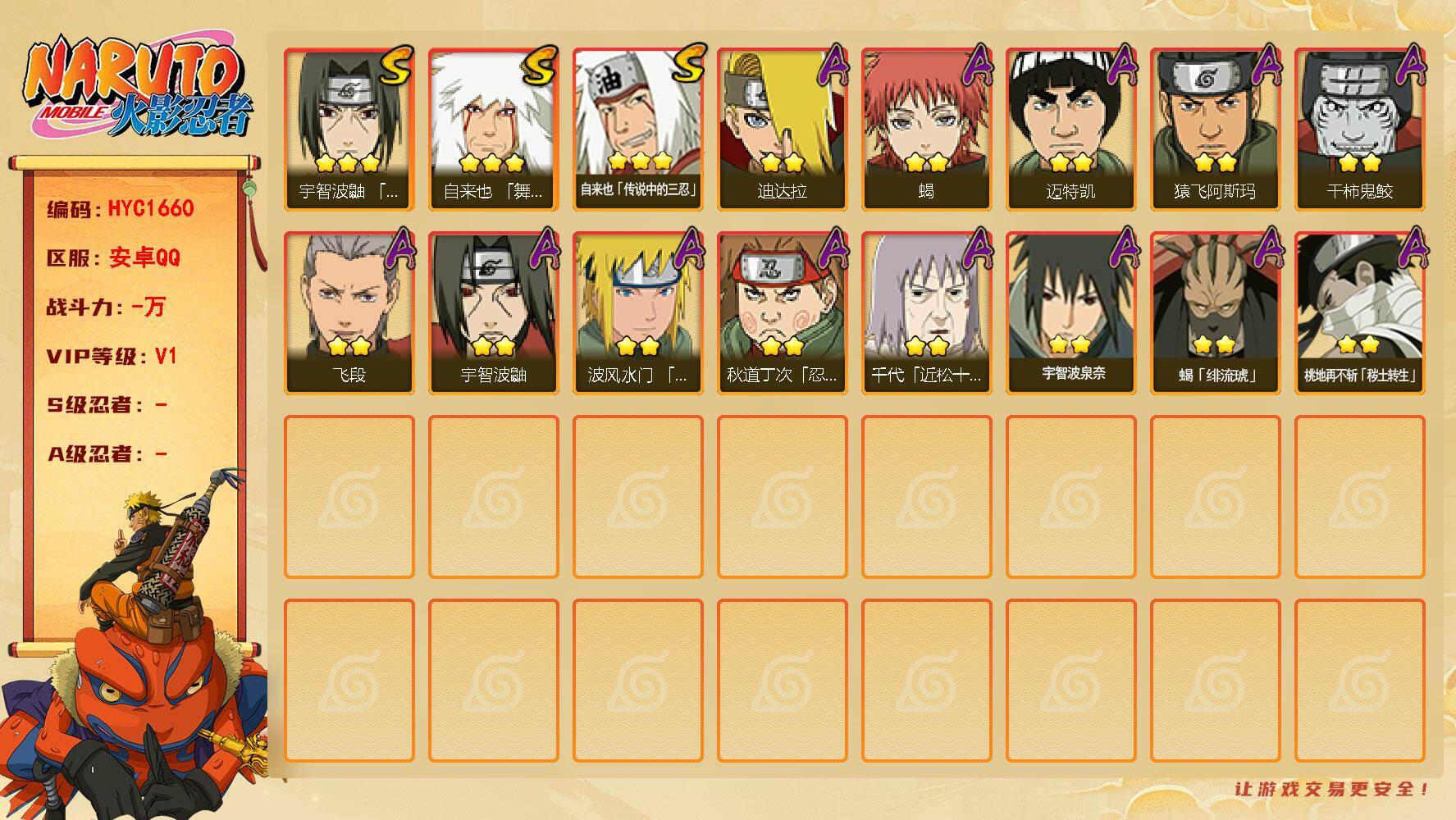Image resolution: width=1456 pixels, height=820 pixels.
Task: Open the 迈特凯 character card
Action: (1070, 130)
